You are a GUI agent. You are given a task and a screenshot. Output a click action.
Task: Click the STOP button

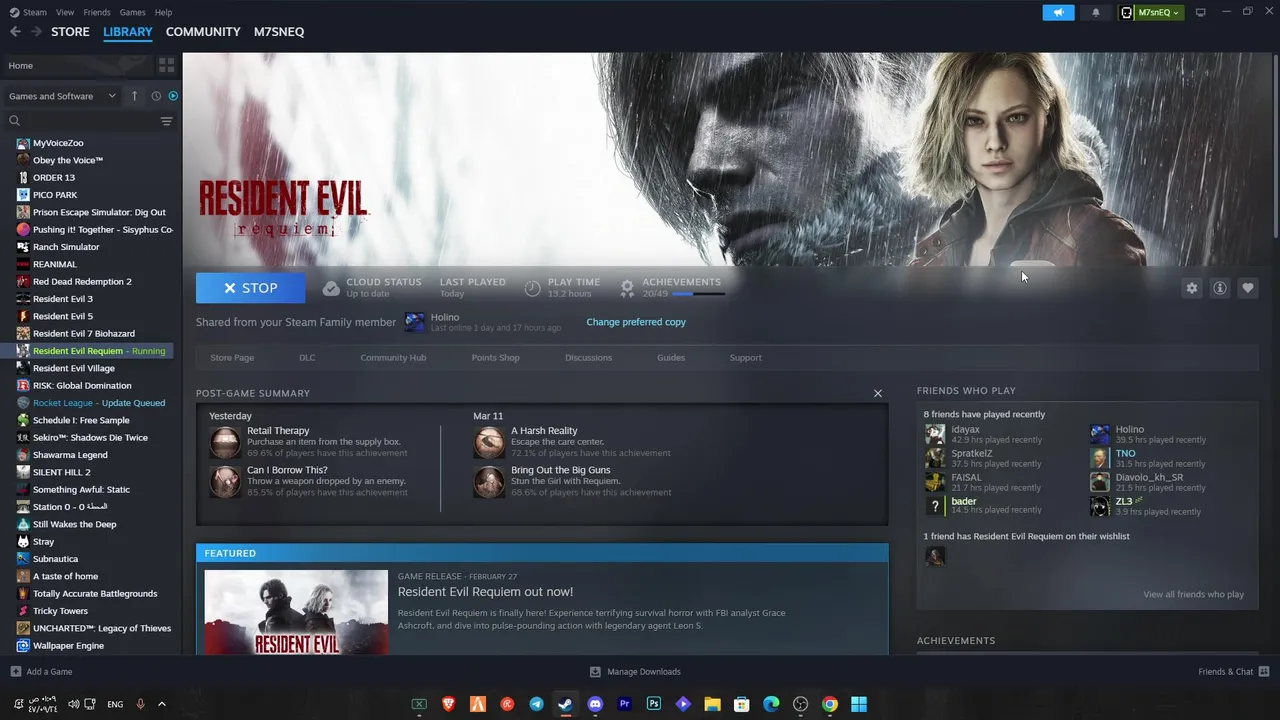point(251,288)
